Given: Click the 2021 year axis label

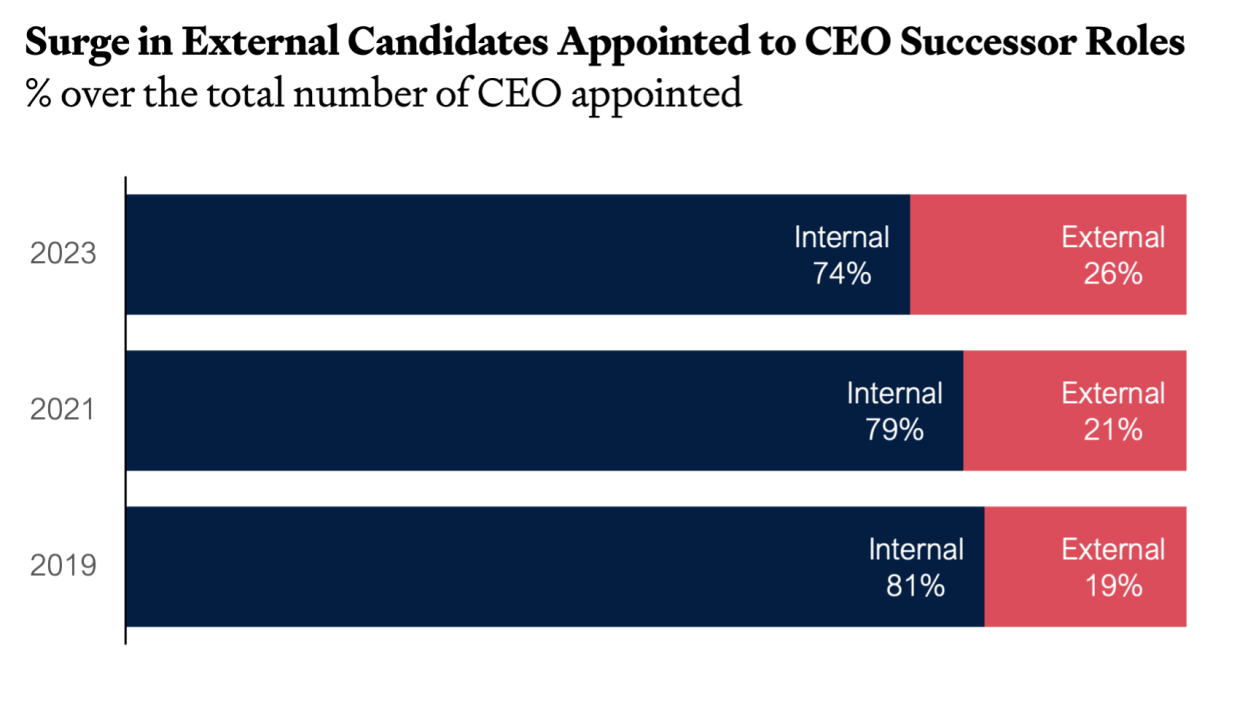Looking at the screenshot, I should (63, 410).
